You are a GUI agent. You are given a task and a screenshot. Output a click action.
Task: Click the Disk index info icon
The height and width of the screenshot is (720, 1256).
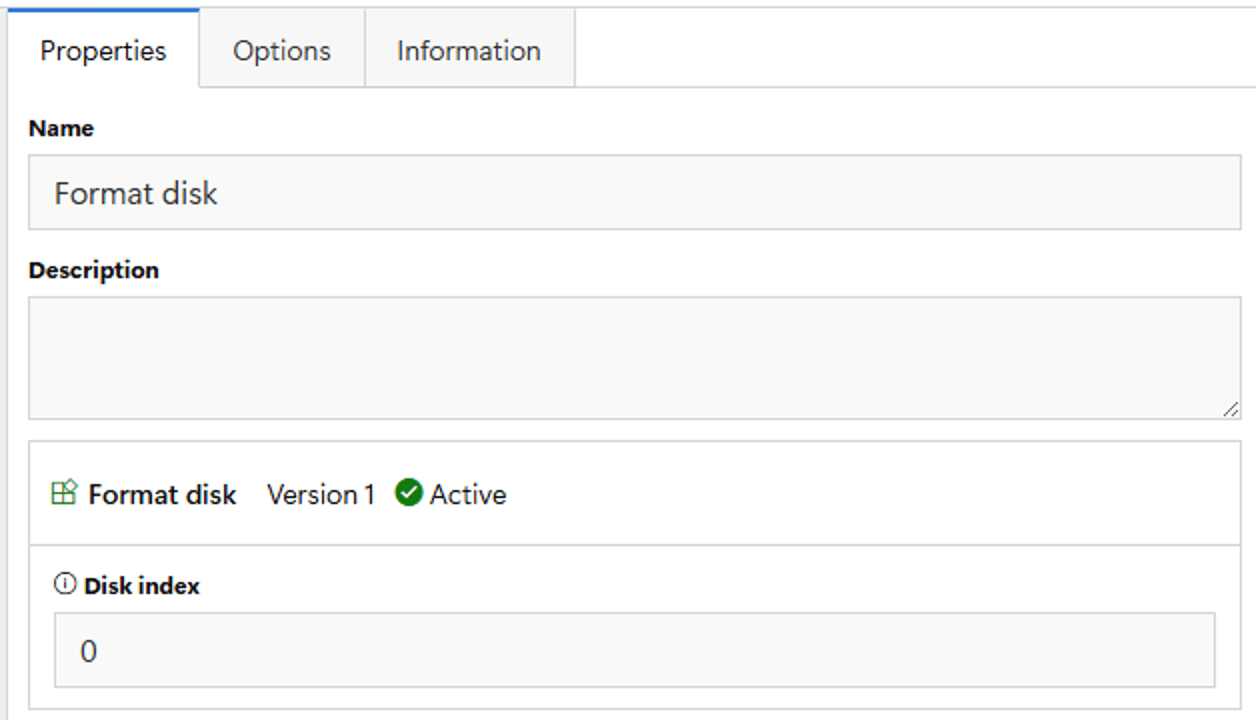[65, 585]
